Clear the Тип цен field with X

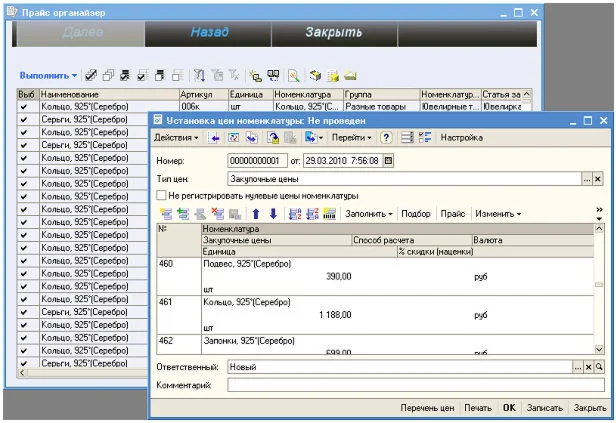pyautogui.click(x=598, y=179)
